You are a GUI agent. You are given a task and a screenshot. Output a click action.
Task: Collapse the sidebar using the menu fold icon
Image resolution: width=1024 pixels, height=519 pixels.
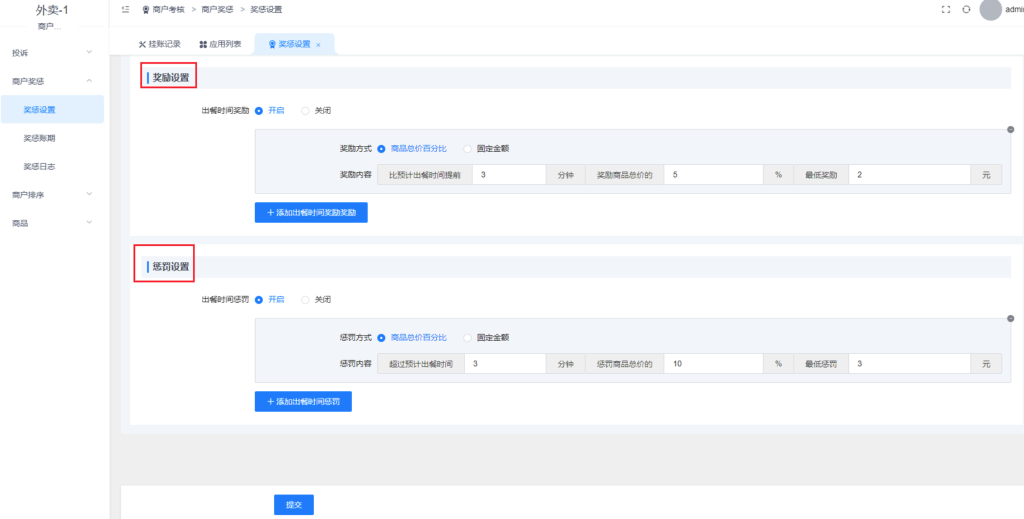pyautogui.click(x=124, y=9)
